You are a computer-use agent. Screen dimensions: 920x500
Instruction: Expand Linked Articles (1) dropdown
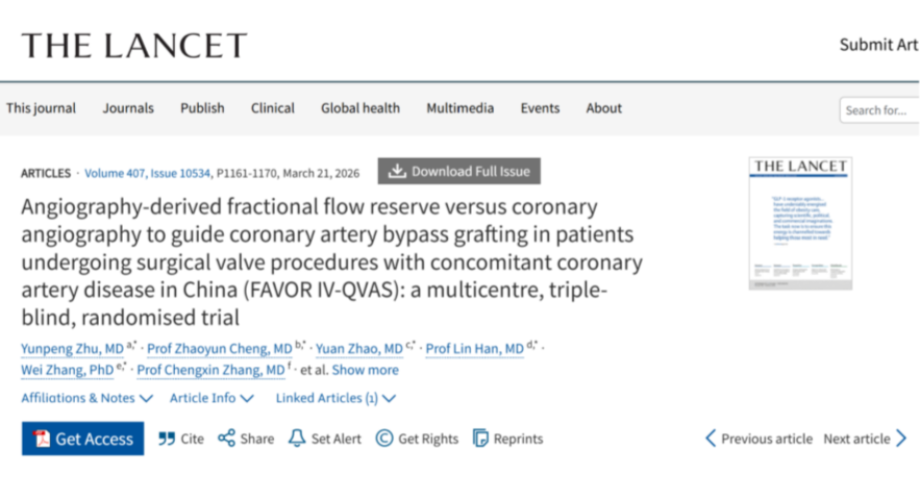pyautogui.click(x=336, y=398)
